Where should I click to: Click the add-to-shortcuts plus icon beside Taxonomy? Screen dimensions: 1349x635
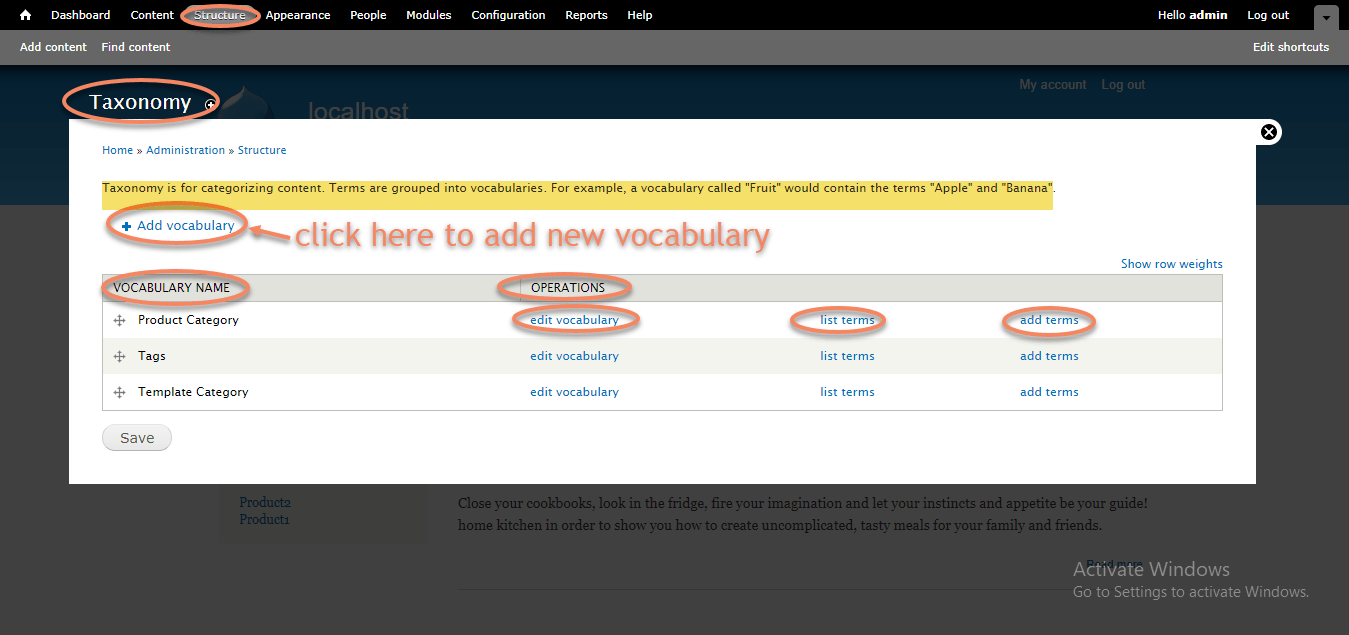point(210,104)
